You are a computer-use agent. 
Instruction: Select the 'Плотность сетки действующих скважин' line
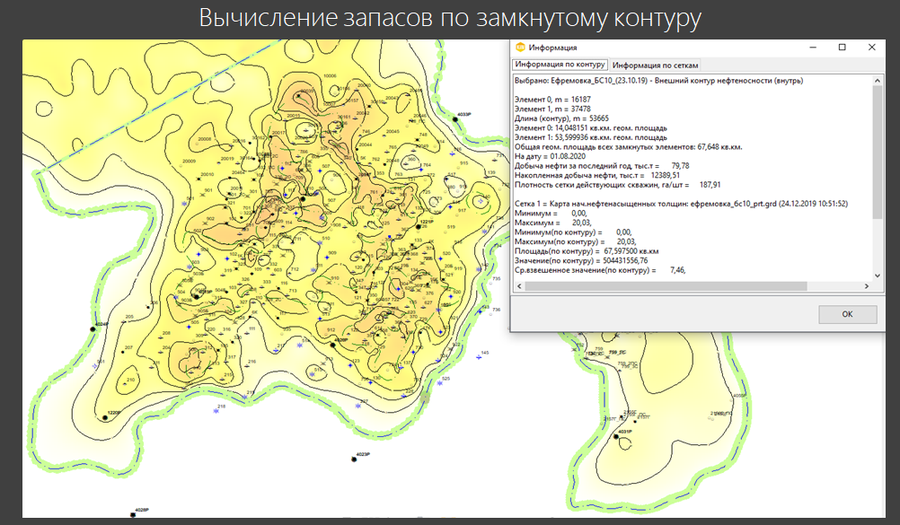point(618,185)
